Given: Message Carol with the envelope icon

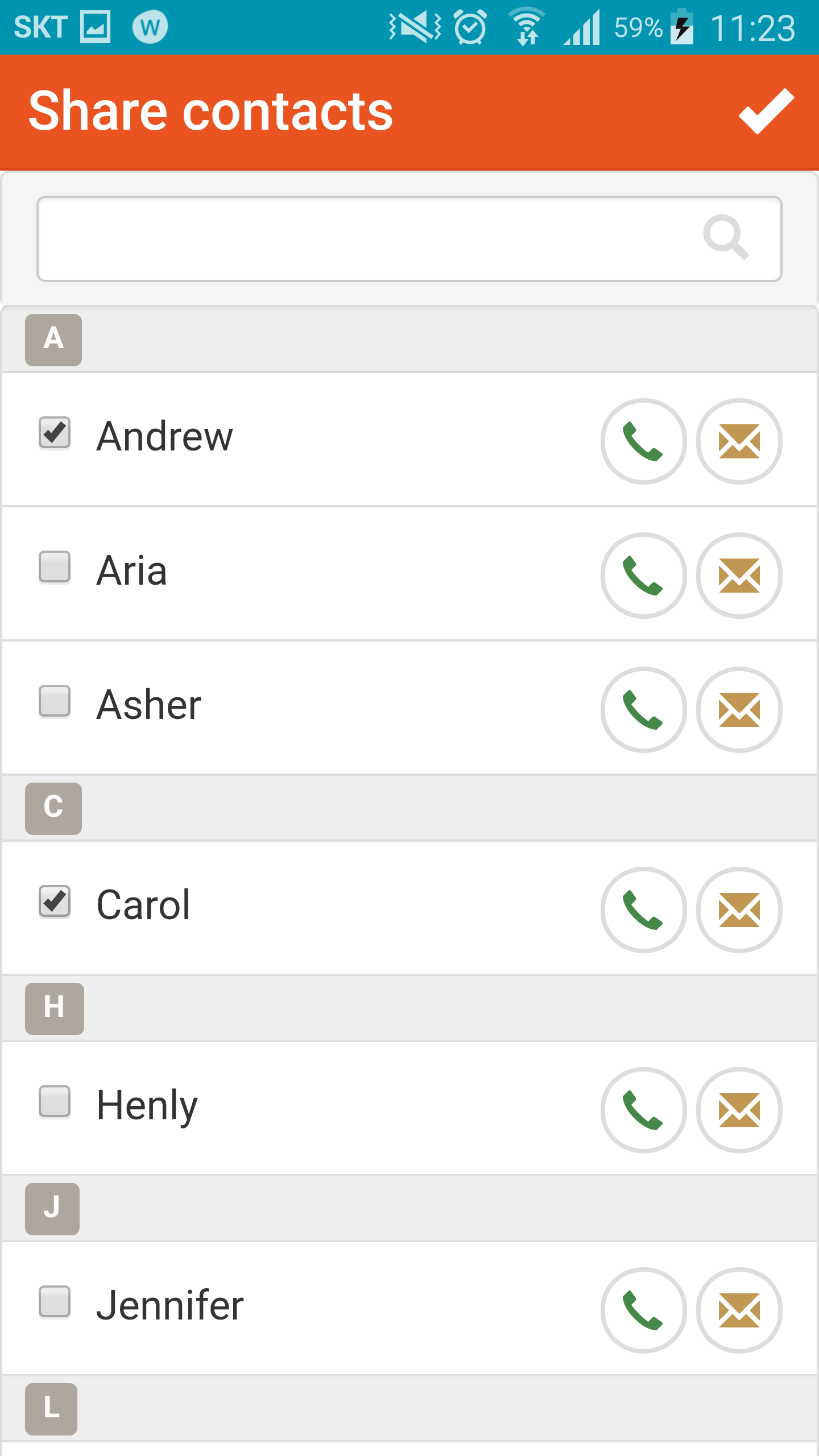Looking at the screenshot, I should (739, 910).
